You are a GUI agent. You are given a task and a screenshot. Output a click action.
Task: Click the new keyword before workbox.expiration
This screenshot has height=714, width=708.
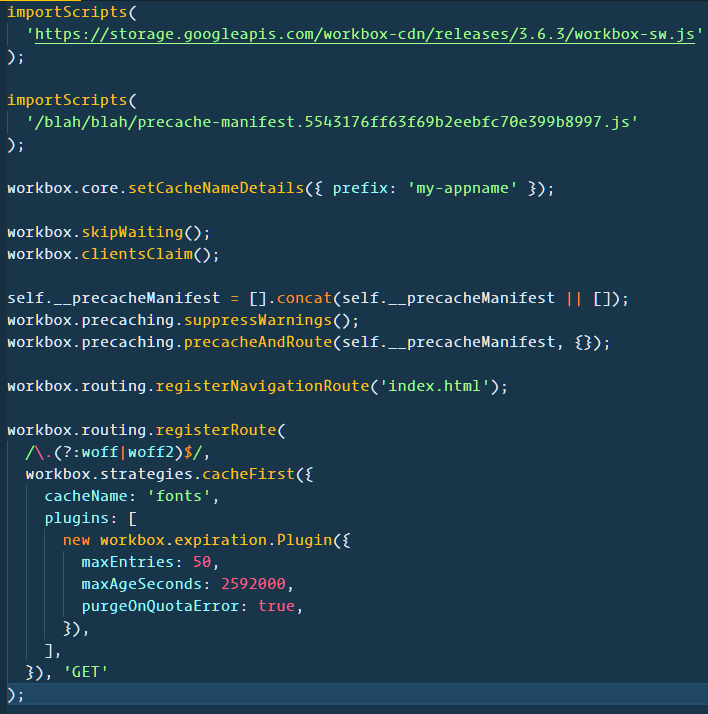coord(76,540)
